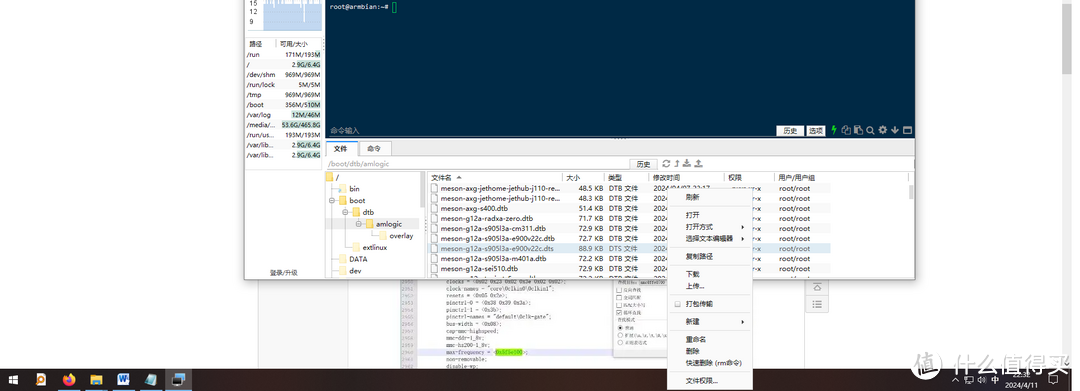
Task: Collapse the amlogic folder tree node
Action: pos(359,224)
